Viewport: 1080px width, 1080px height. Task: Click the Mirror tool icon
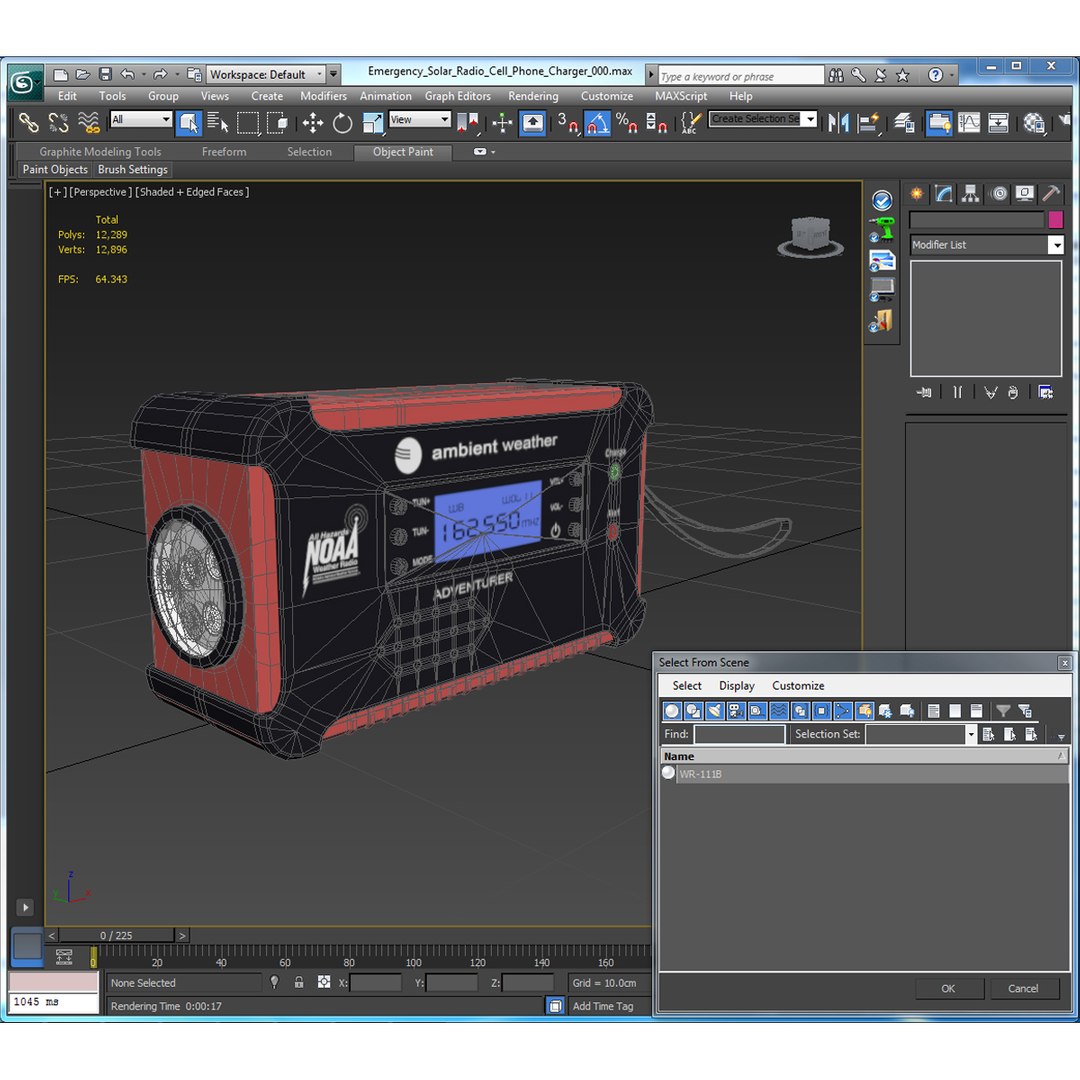coord(838,123)
